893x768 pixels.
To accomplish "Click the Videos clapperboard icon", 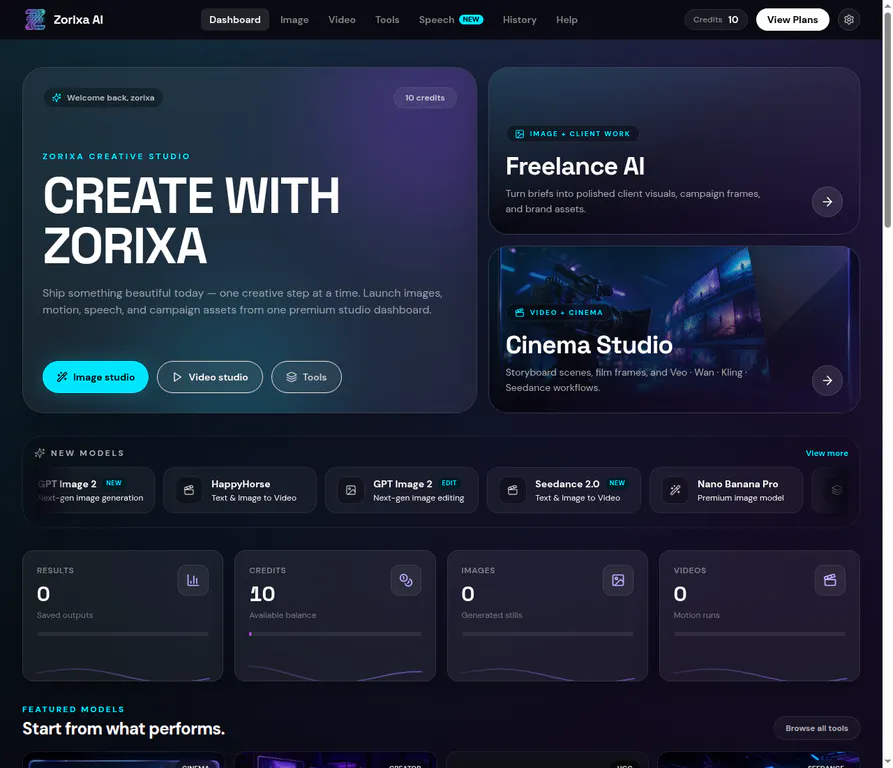I will (830, 580).
